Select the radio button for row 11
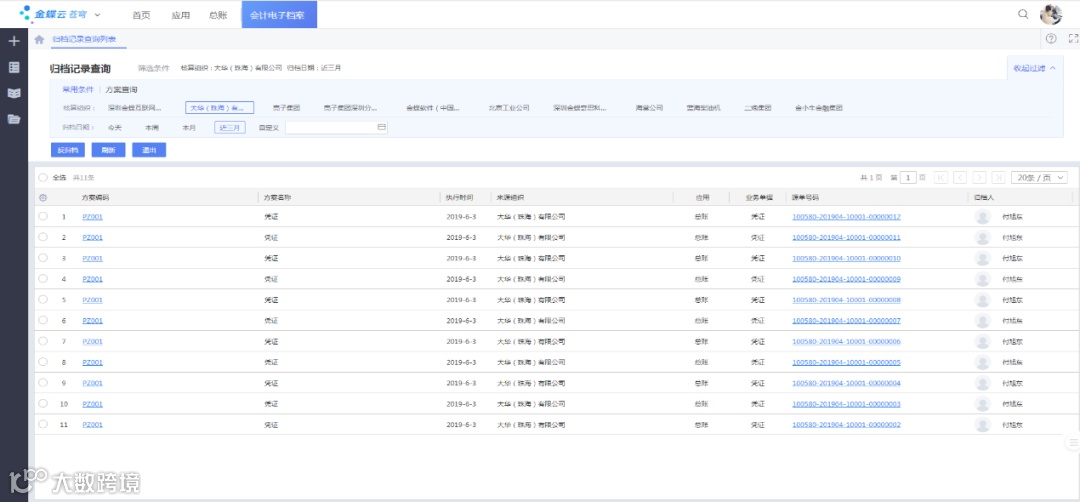1080x502 pixels. coord(43,424)
